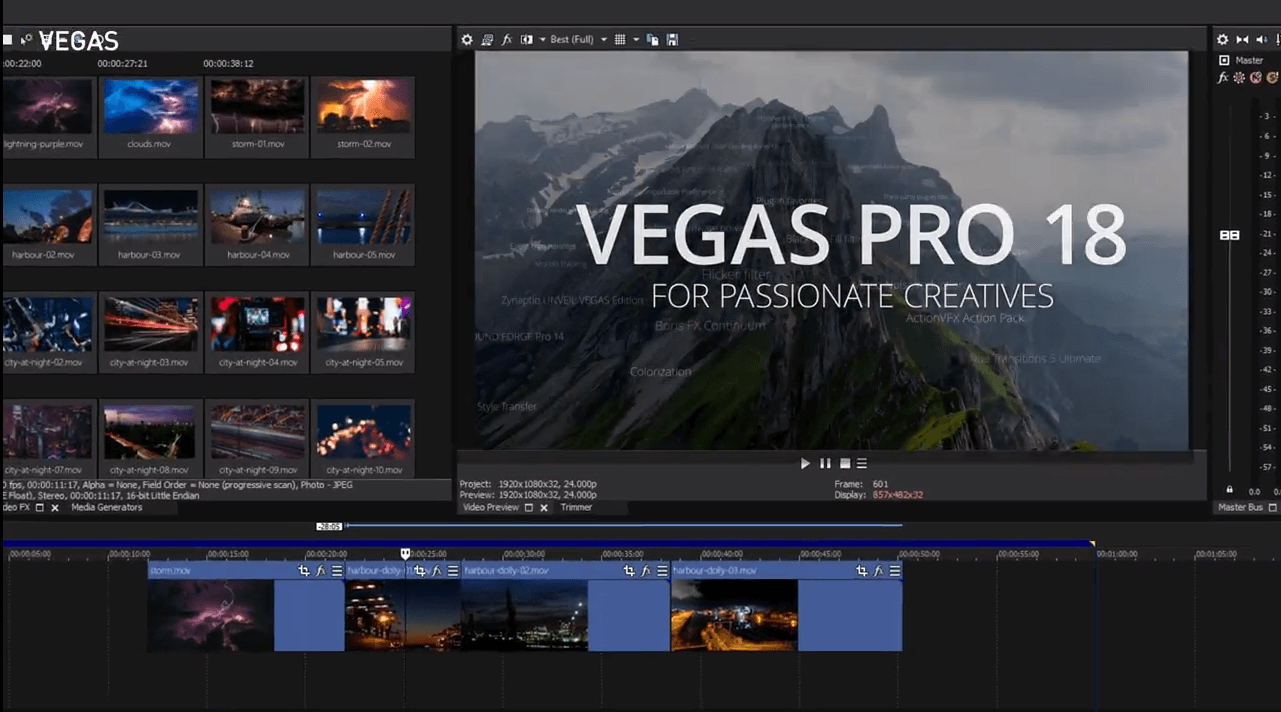
Task: Pause the video preview
Action: tap(825, 463)
